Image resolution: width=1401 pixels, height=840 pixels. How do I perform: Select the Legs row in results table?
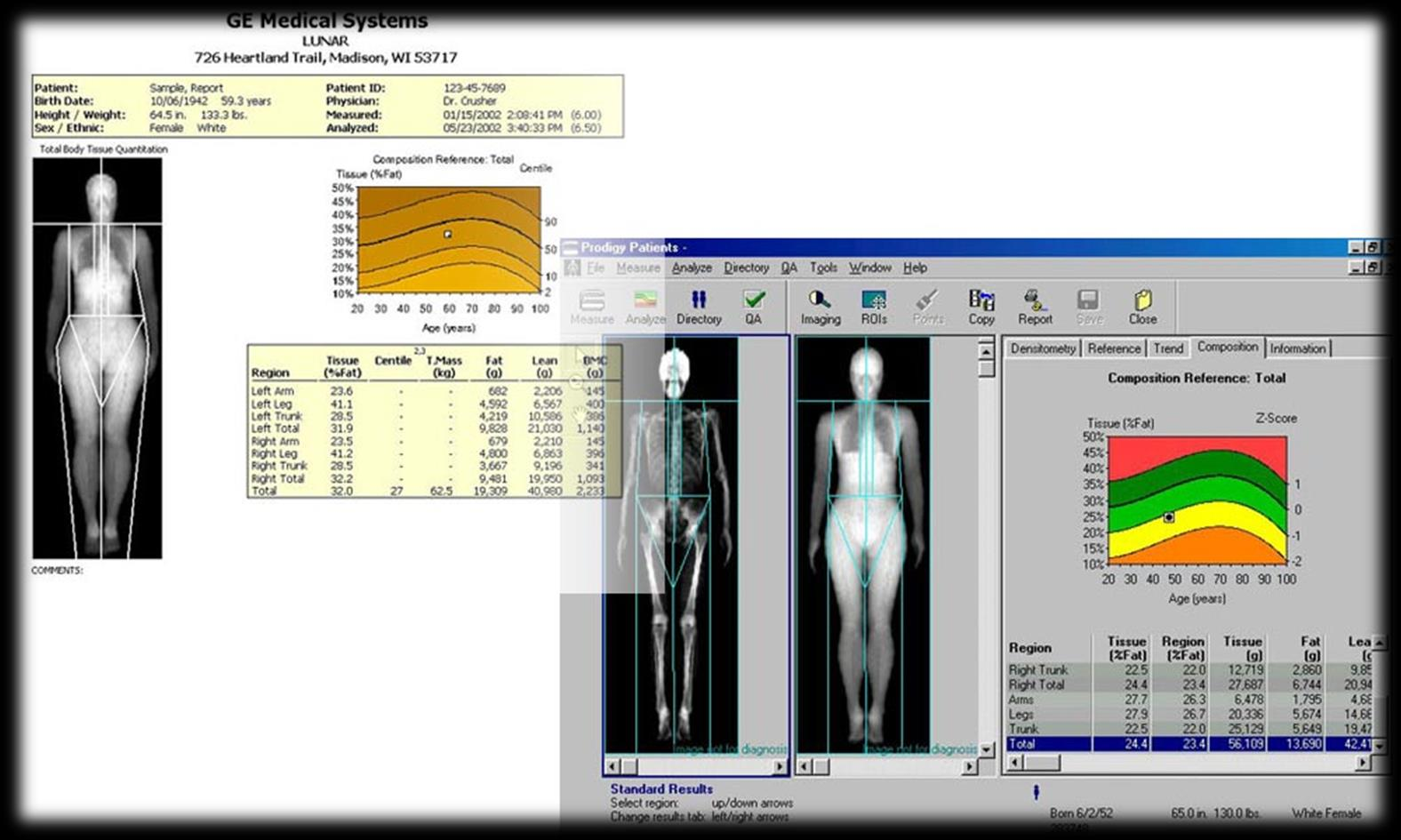click(x=1189, y=714)
